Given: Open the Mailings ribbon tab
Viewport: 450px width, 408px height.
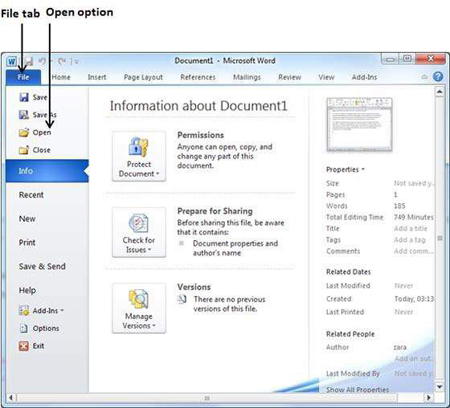Looking at the screenshot, I should point(247,77).
